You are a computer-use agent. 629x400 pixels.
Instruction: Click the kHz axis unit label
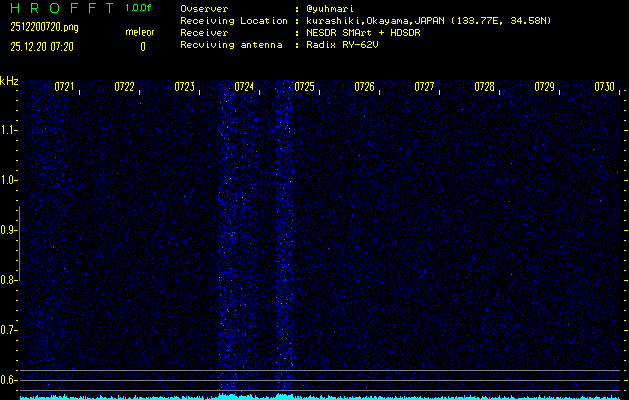pyautogui.click(x=9, y=81)
